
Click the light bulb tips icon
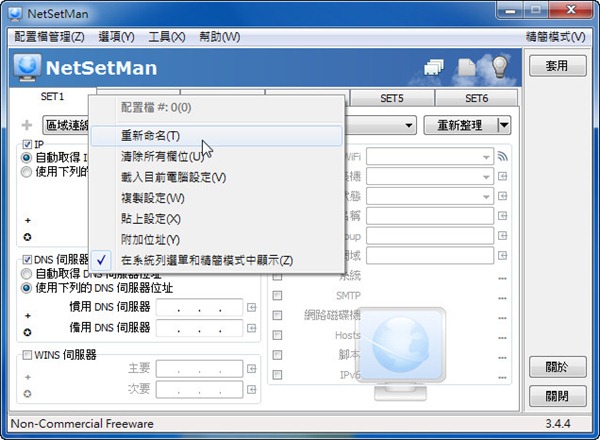coord(500,67)
